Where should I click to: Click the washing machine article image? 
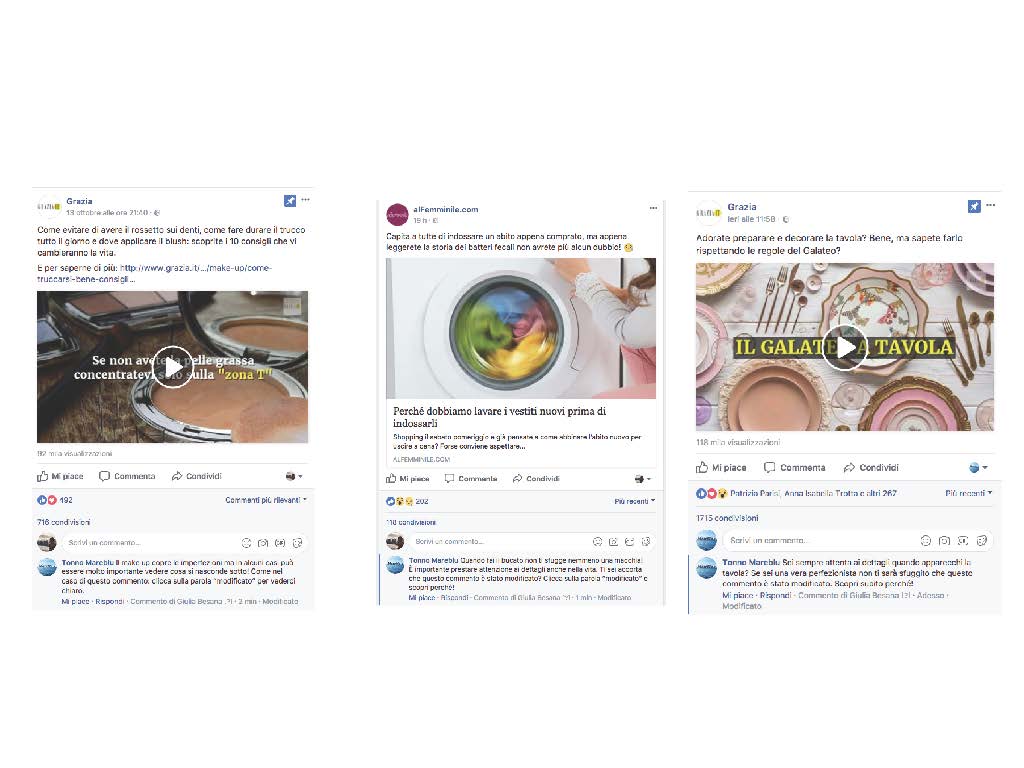521,328
